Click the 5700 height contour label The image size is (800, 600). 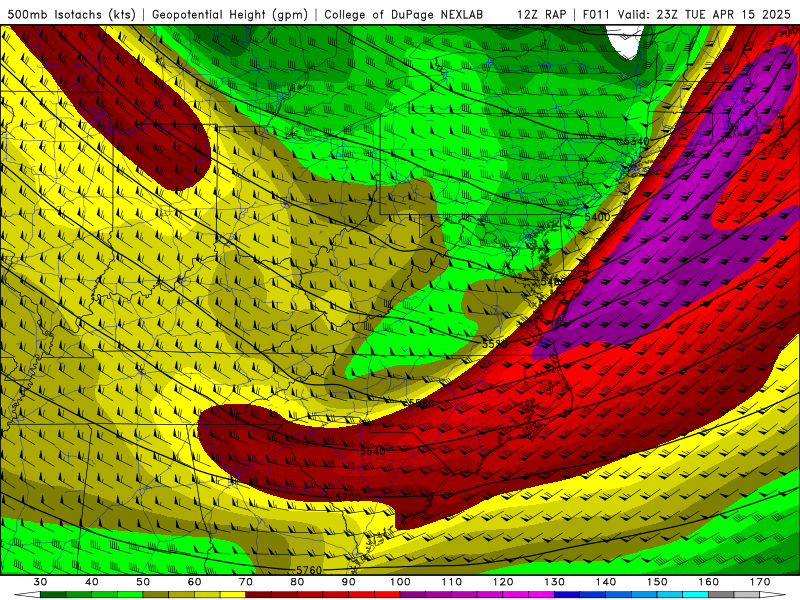click(x=348, y=497)
